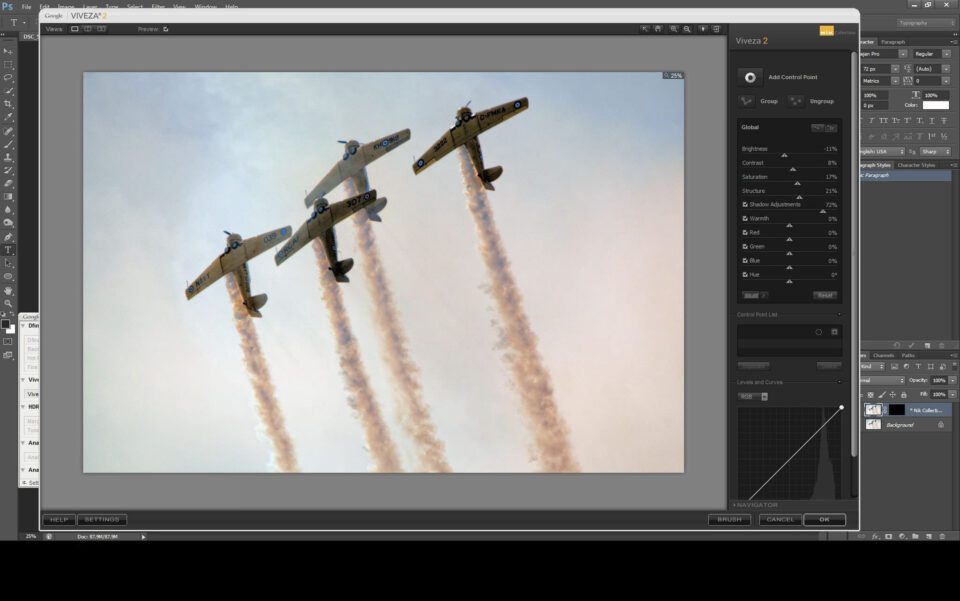Screen dimensions: 960x601
Task: Click the delete layer trash icon
Action: pos(942,536)
